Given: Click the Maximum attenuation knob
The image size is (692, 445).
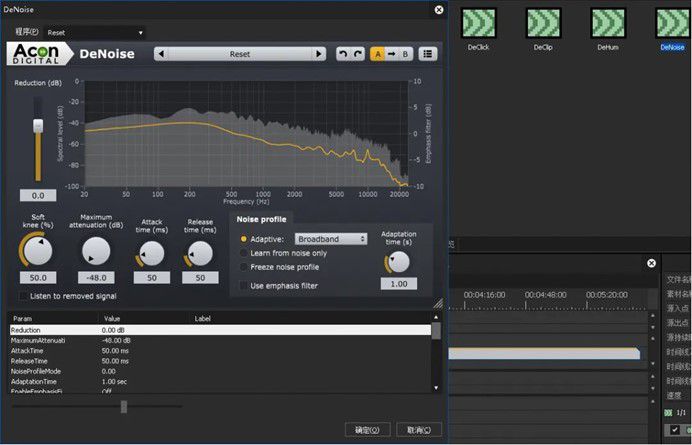Looking at the screenshot, I should click(96, 251).
